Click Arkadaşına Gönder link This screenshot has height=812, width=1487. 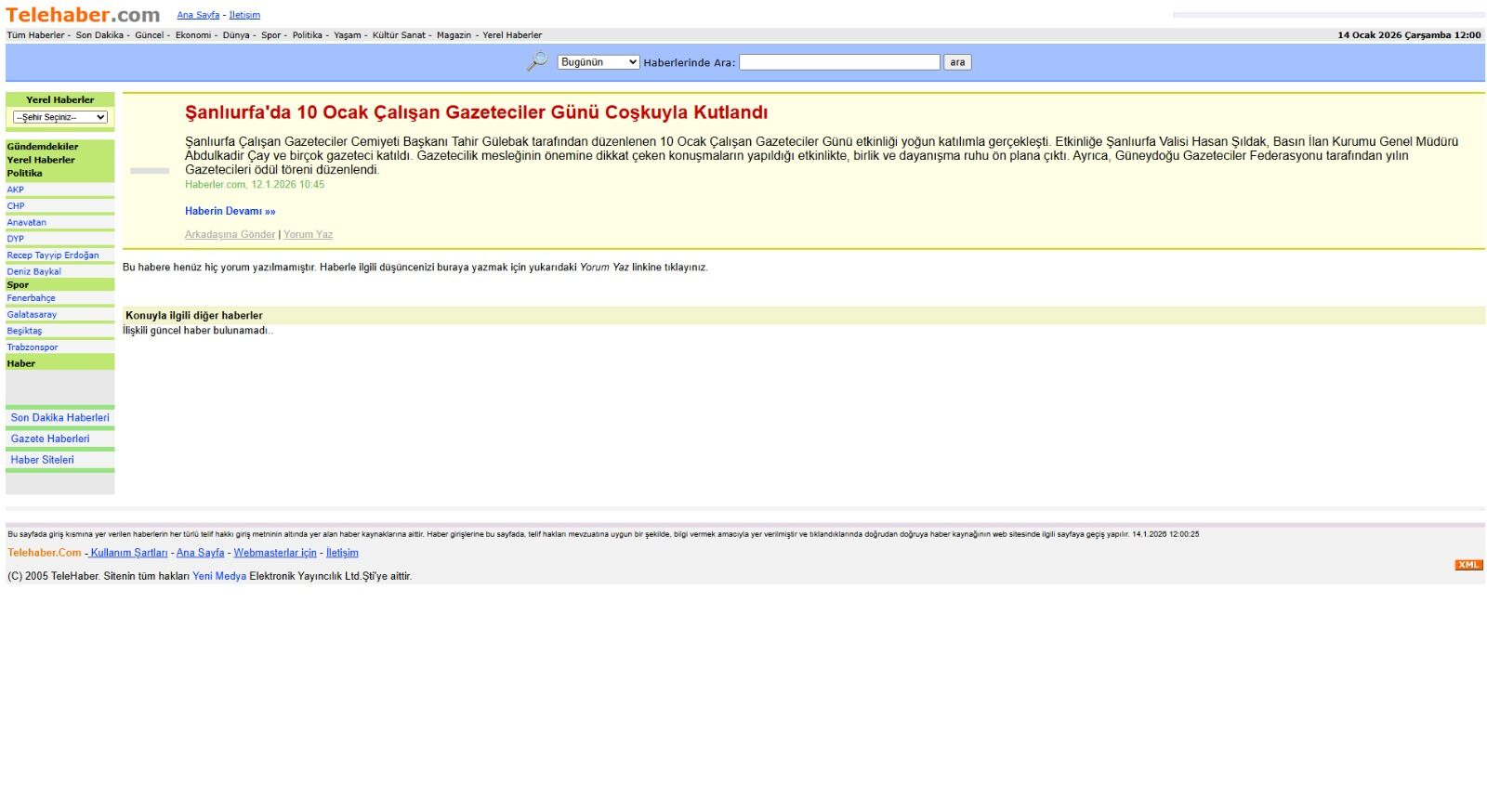coord(230,234)
